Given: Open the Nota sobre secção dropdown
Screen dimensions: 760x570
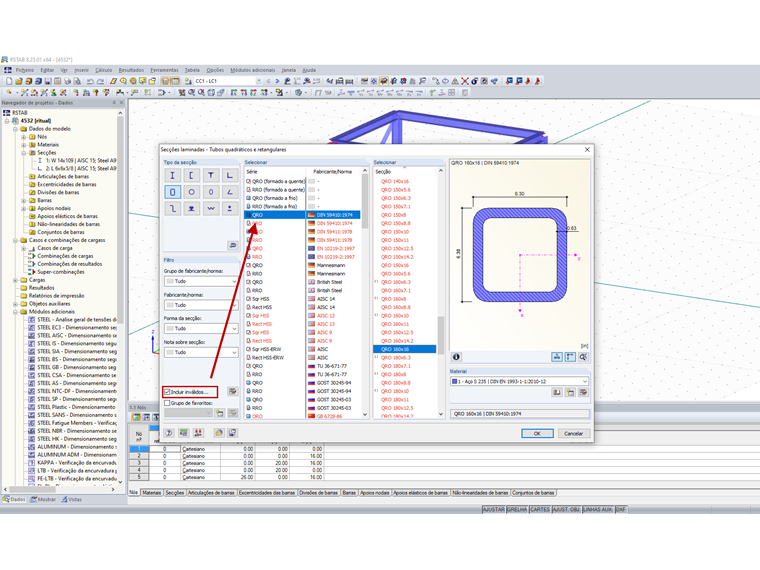Looking at the screenshot, I should pos(201,352).
